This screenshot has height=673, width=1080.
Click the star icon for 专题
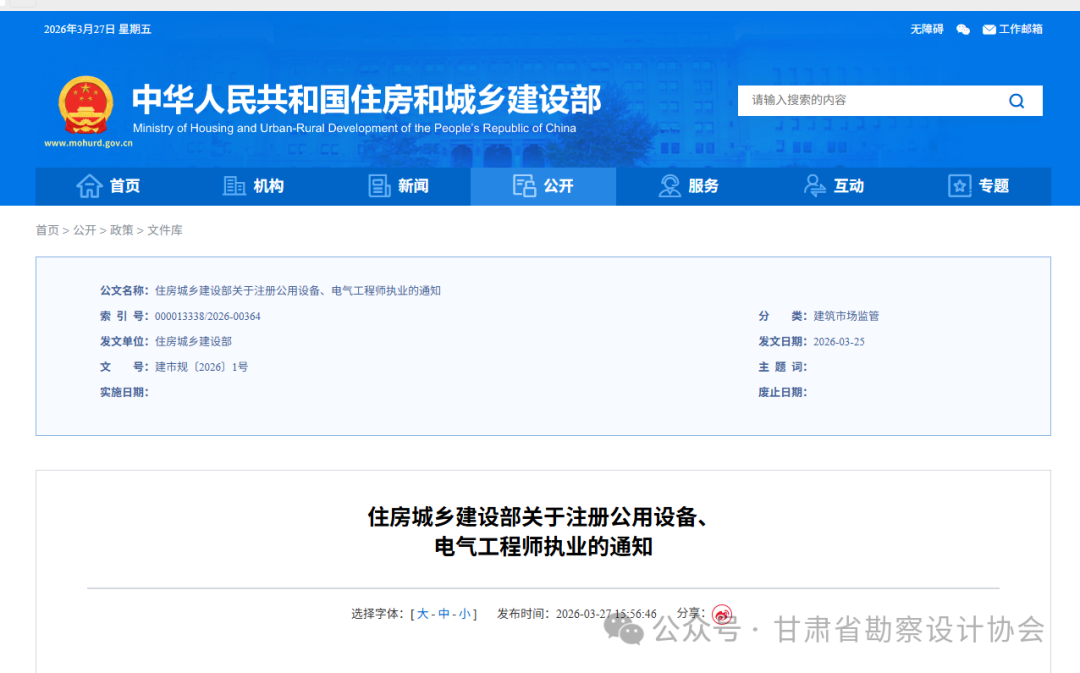(959, 186)
